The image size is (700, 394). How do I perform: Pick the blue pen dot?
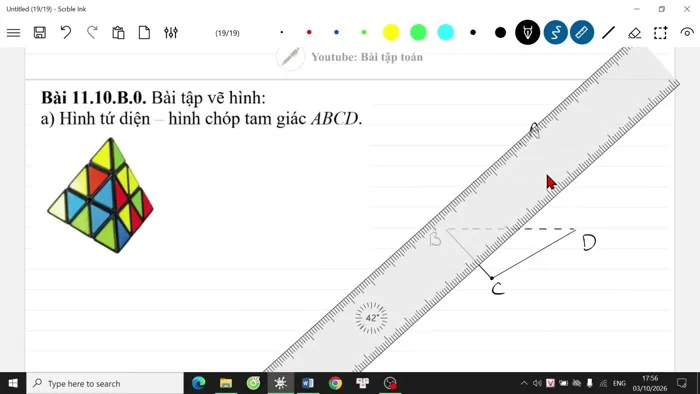(337, 32)
